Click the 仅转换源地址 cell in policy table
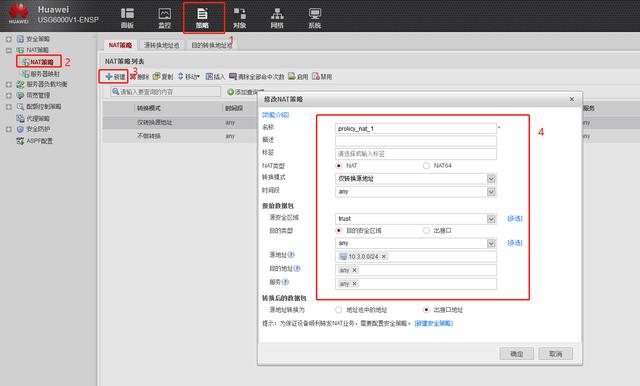This screenshot has height=386, width=640. pyautogui.click(x=154, y=122)
